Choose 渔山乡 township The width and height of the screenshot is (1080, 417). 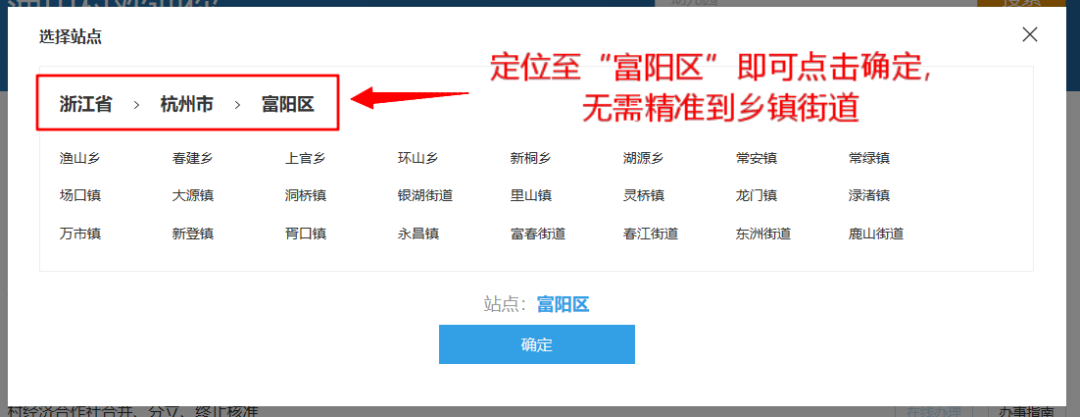(x=80, y=159)
